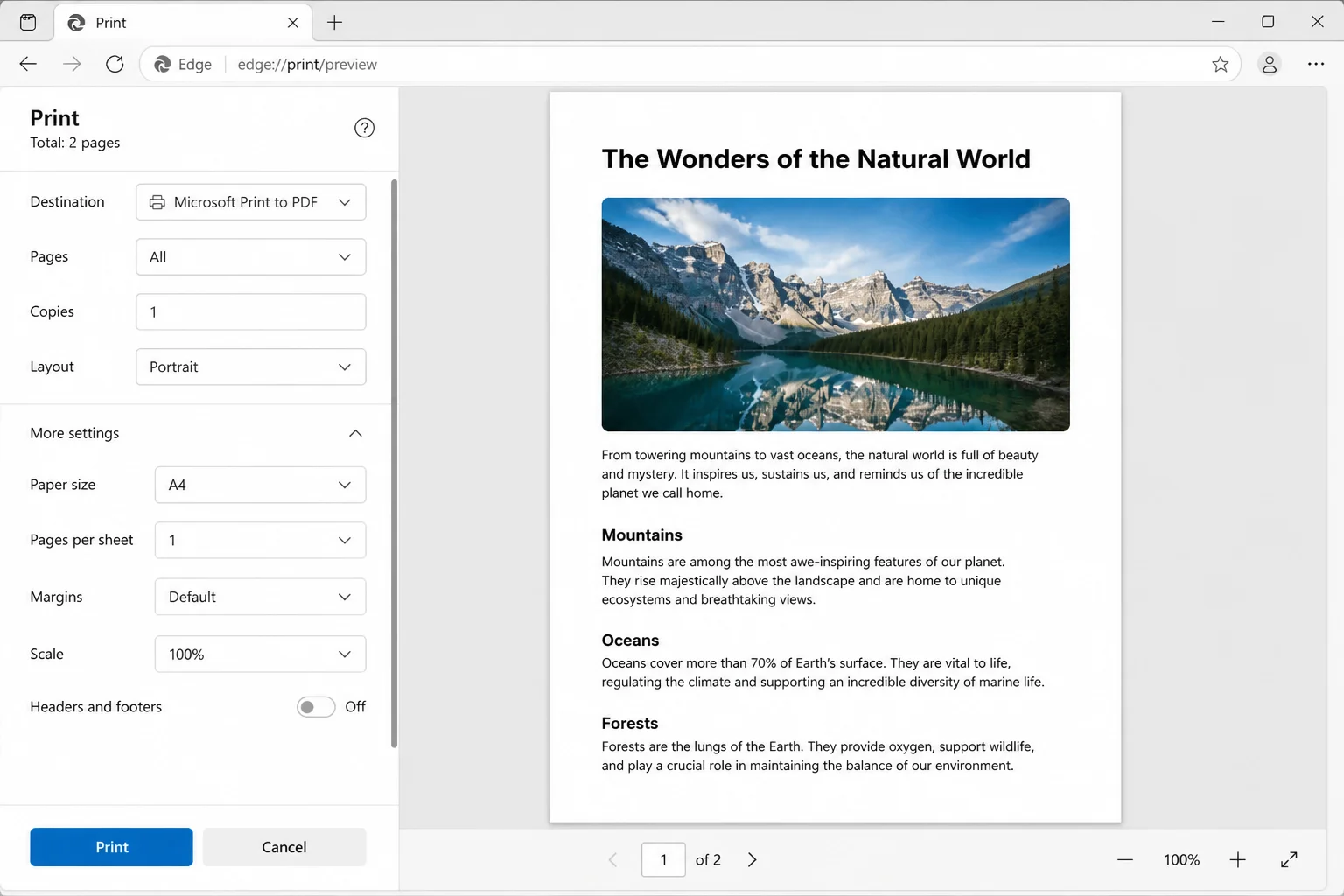
Task: Click the forward navigation arrow
Action: [x=72, y=64]
